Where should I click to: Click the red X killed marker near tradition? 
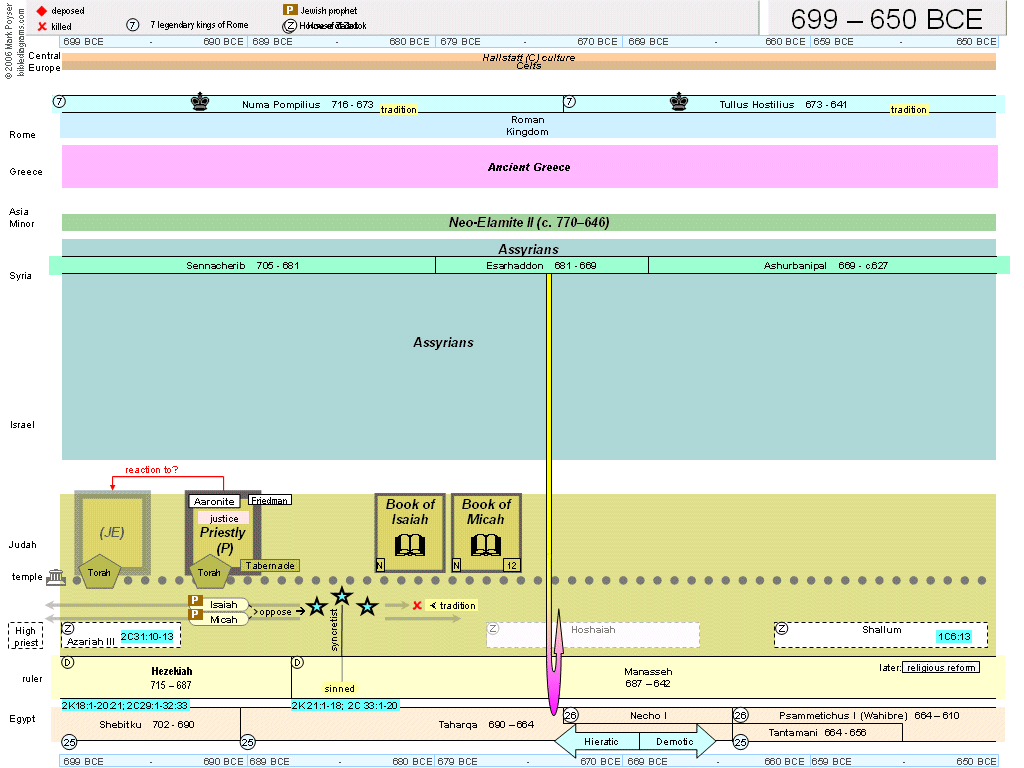pos(417,605)
